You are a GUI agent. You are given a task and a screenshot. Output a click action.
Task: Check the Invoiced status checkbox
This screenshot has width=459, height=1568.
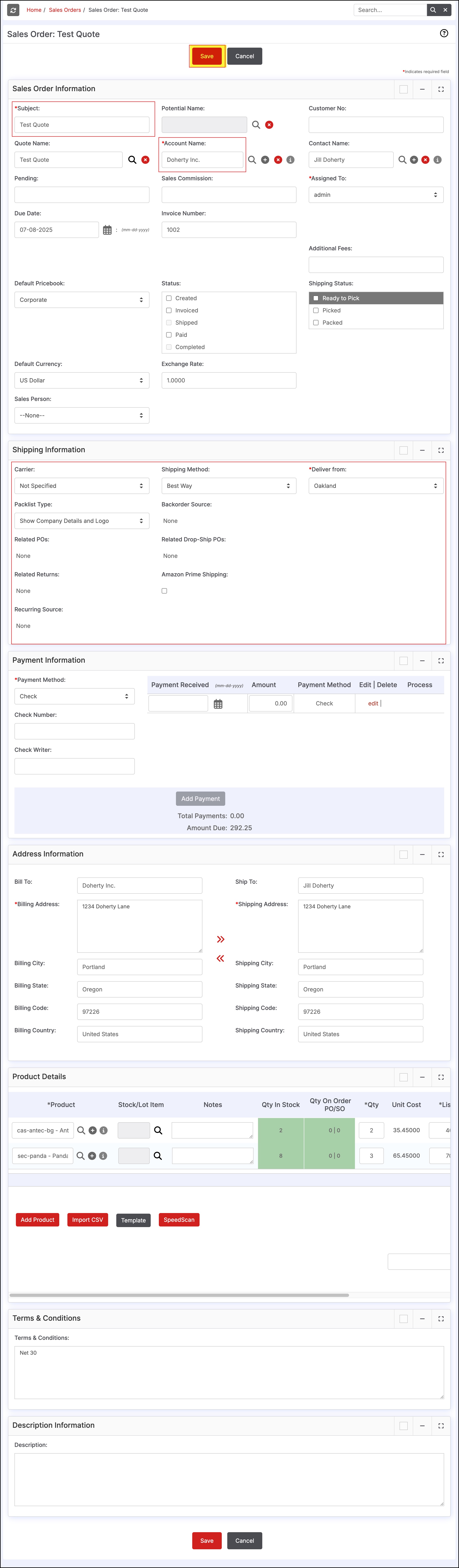(169, 310)
